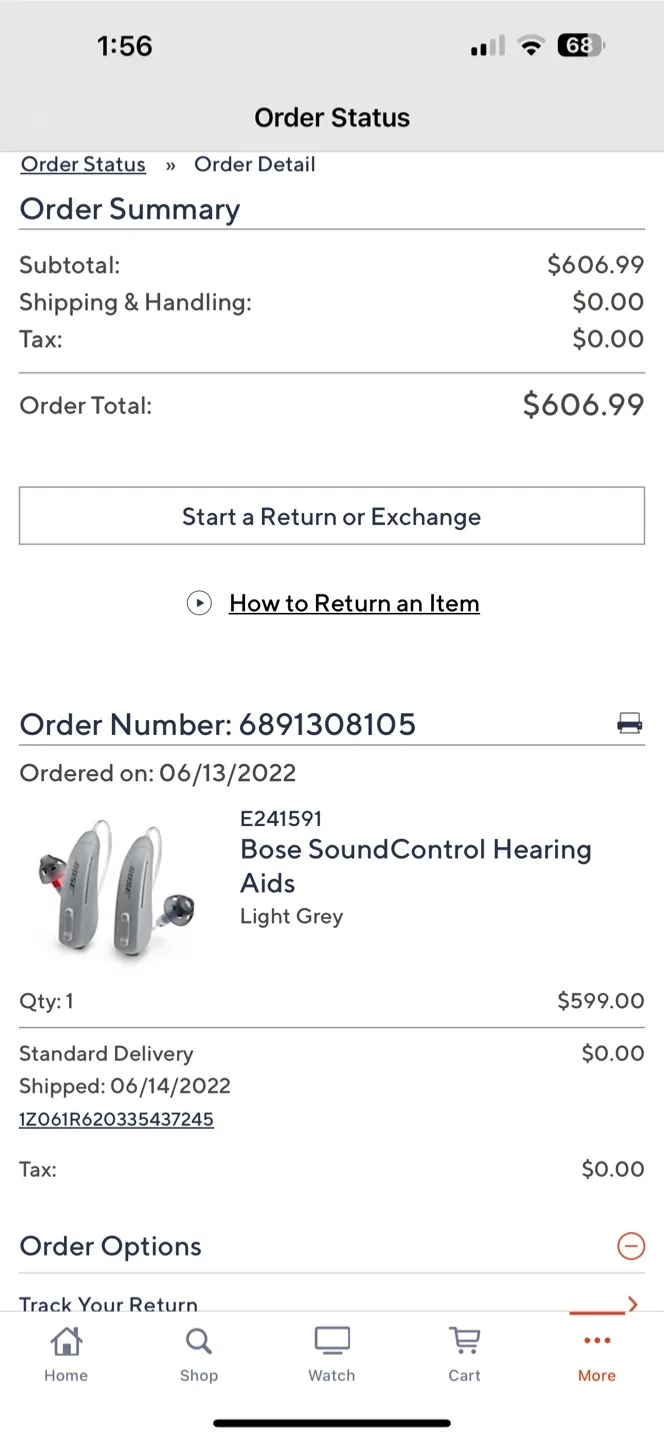Open tracking number 1Z061R620335437245 link
This screenshot has height=1440, width=664.
tap(116, 1119)
